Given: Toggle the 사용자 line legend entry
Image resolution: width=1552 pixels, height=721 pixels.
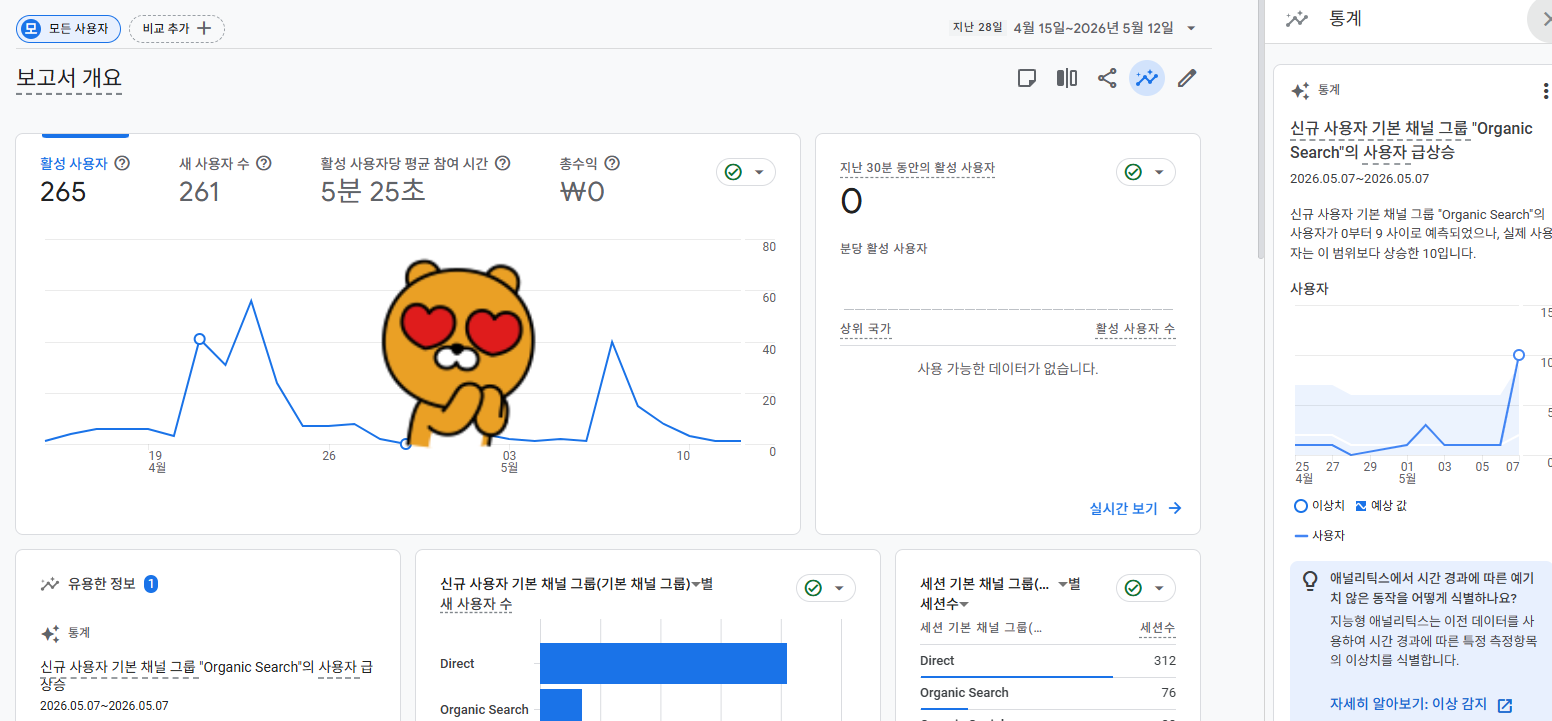Looking at the screenshot, I should click(1320, 536).
